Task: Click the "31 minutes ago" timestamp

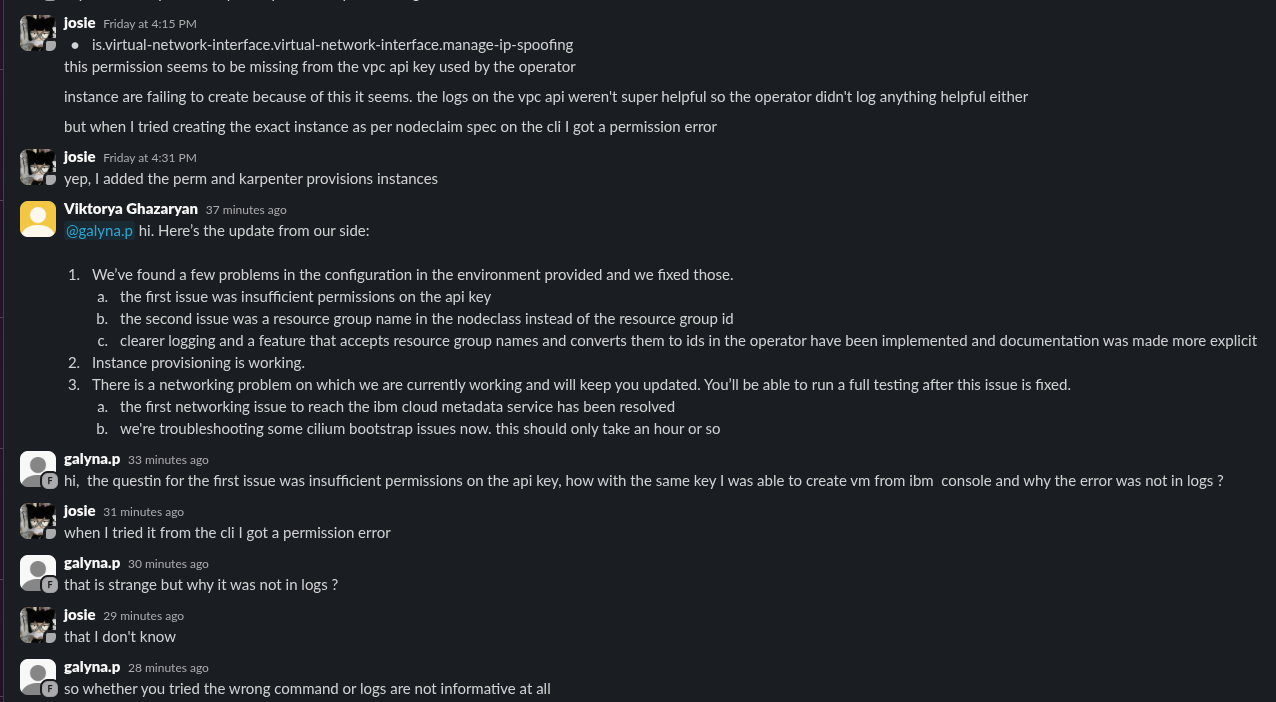Action: 143,512
